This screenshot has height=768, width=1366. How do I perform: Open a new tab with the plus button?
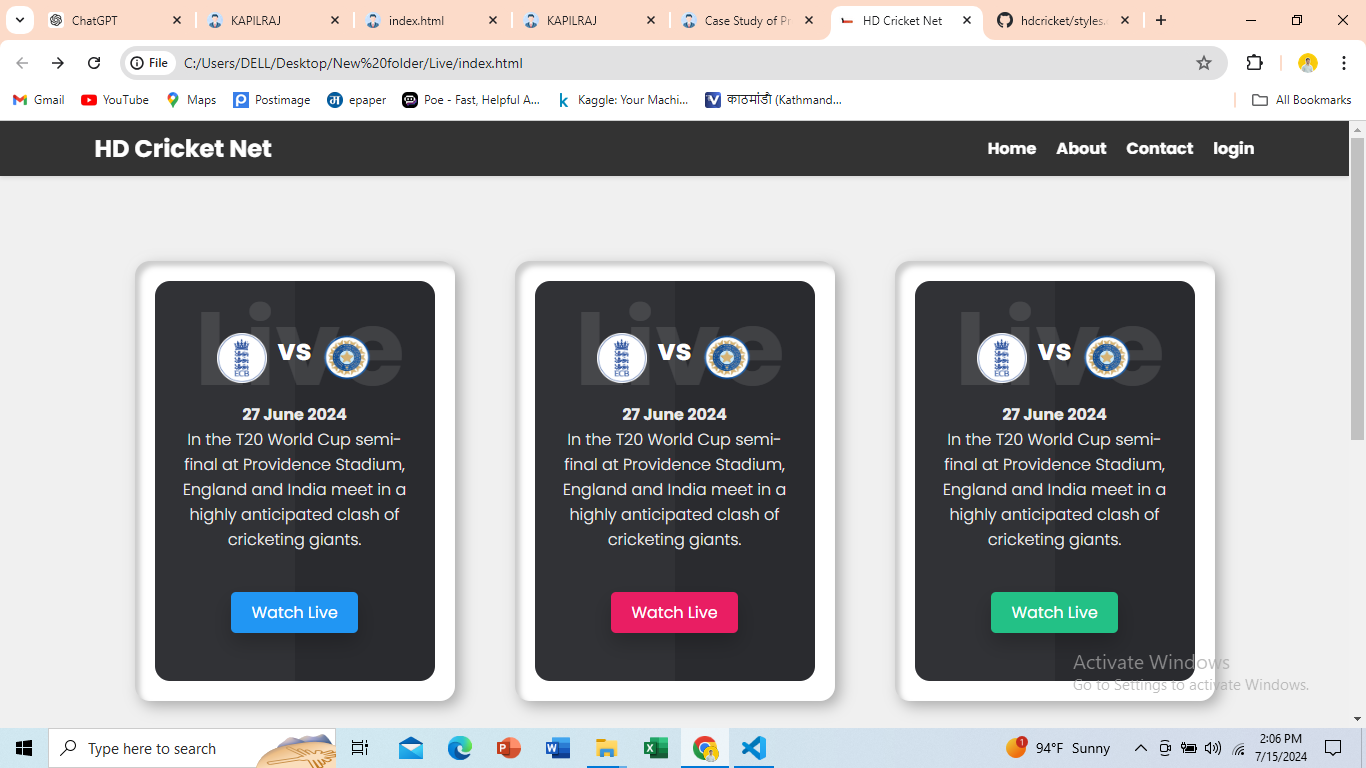pos(1160,20)
